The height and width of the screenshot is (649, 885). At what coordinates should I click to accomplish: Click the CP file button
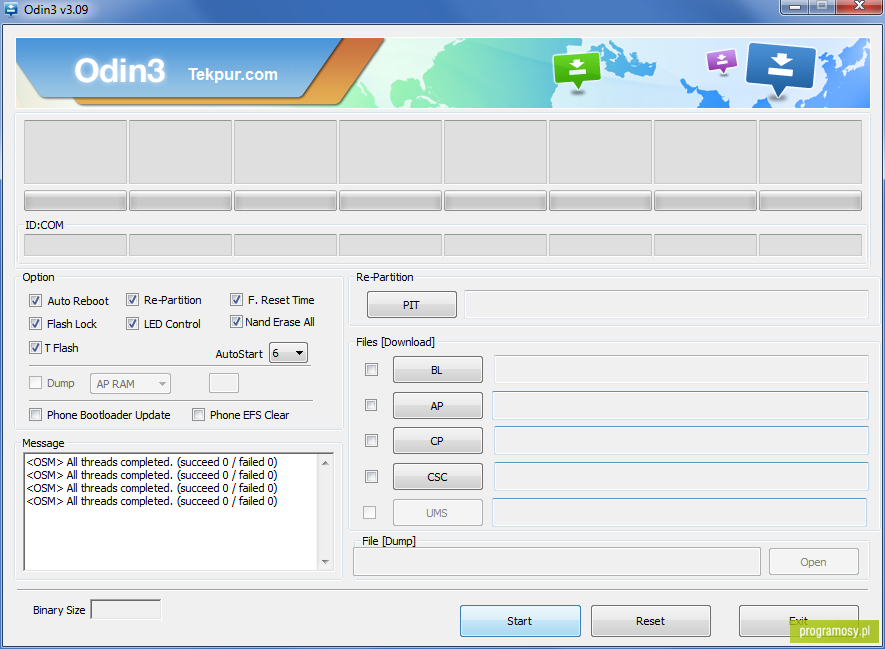[437, 441]
